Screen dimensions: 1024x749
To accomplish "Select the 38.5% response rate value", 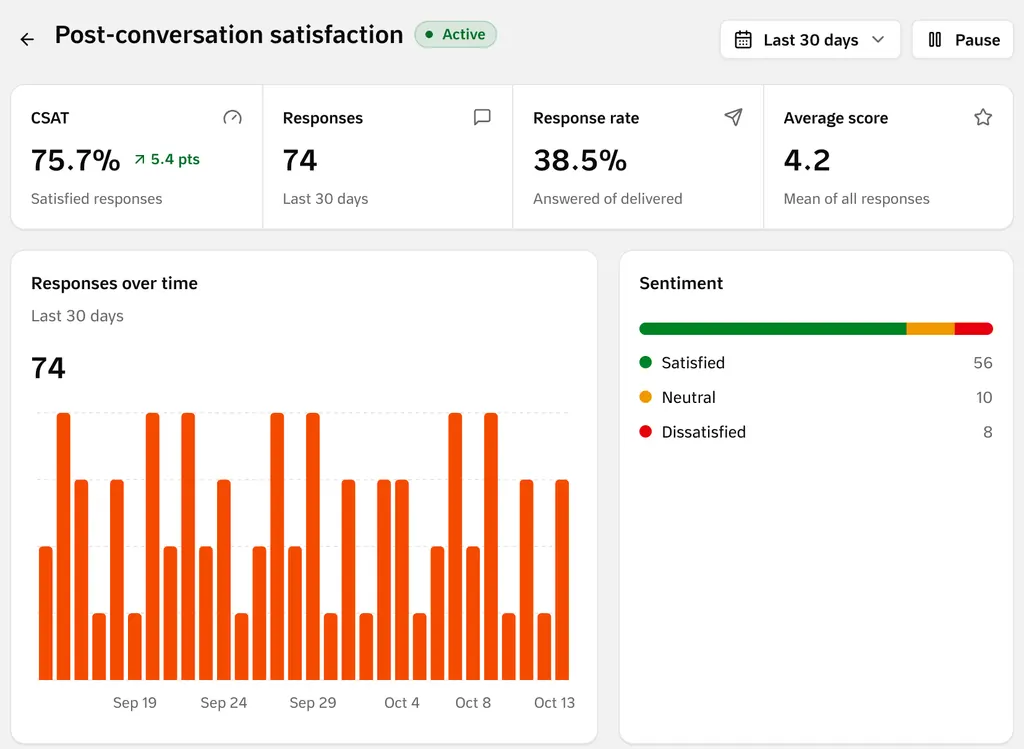I will pyautogui.click(x=580, y=160).
